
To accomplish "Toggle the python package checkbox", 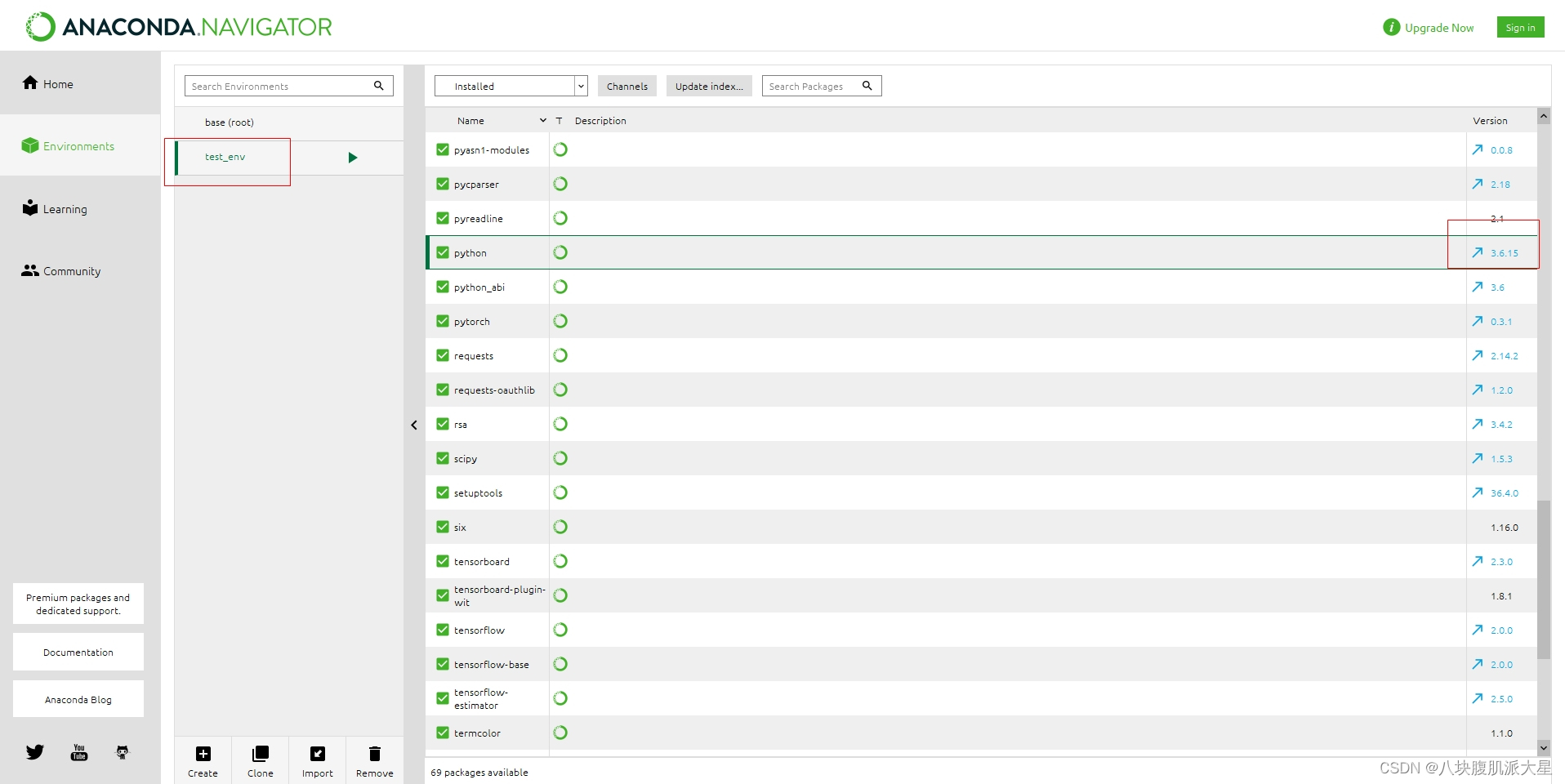I will [443, 252].
